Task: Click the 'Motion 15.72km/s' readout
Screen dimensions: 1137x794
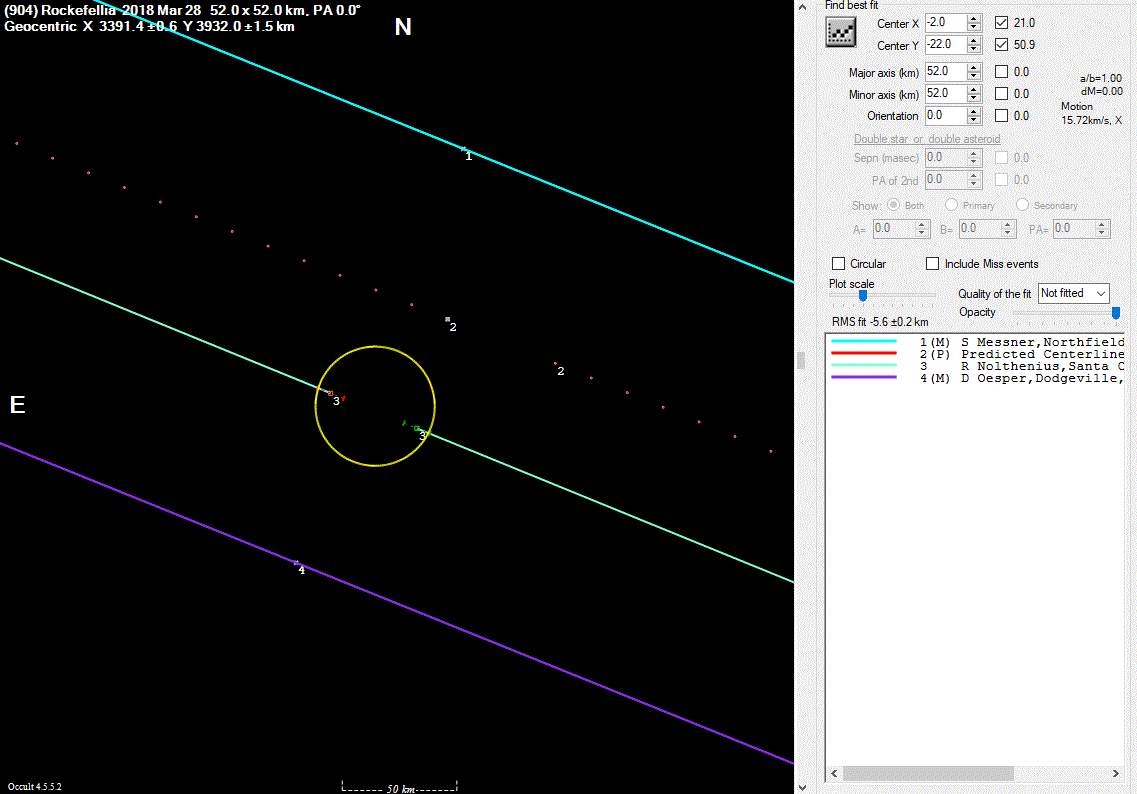Action: point(1091,113)
